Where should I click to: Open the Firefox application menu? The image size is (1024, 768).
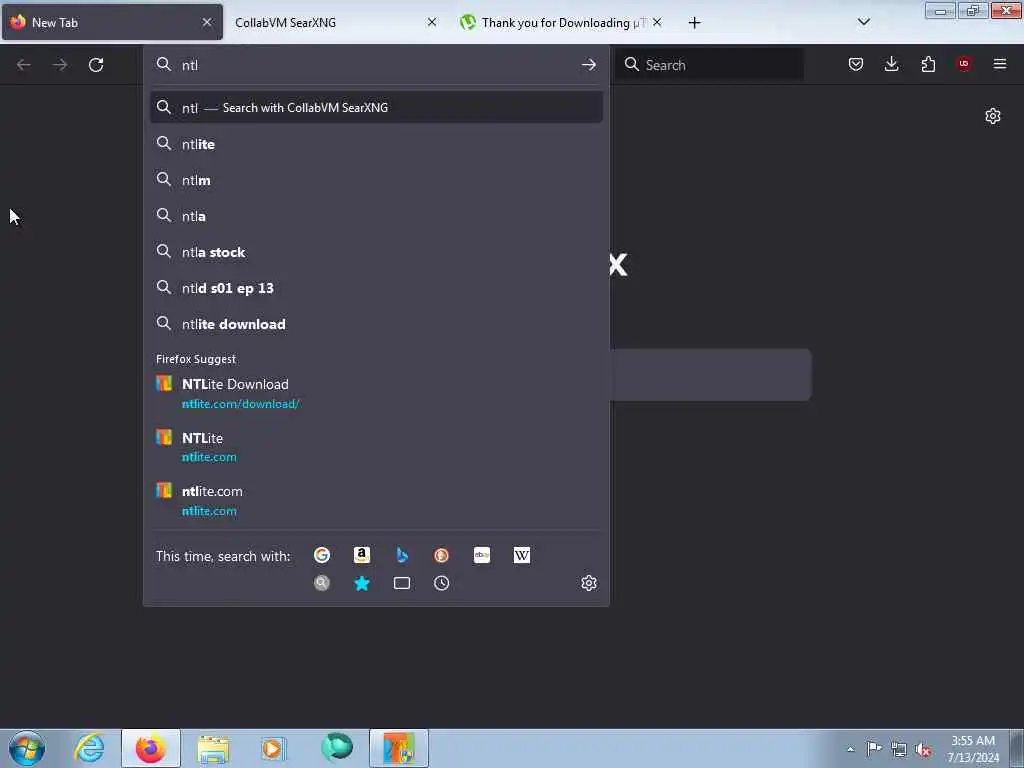1000,64
